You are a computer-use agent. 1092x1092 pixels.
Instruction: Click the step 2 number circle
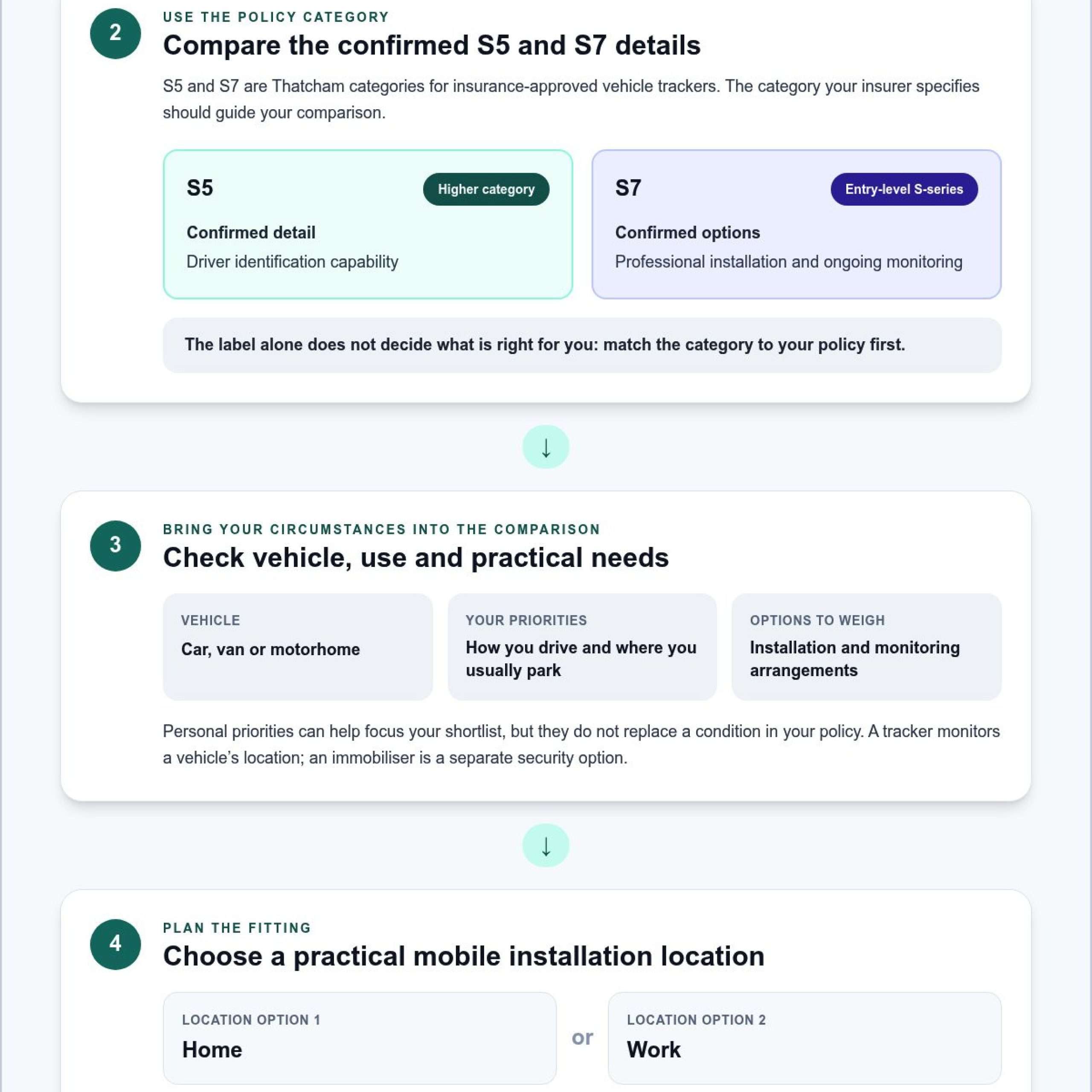pos(115,33)
